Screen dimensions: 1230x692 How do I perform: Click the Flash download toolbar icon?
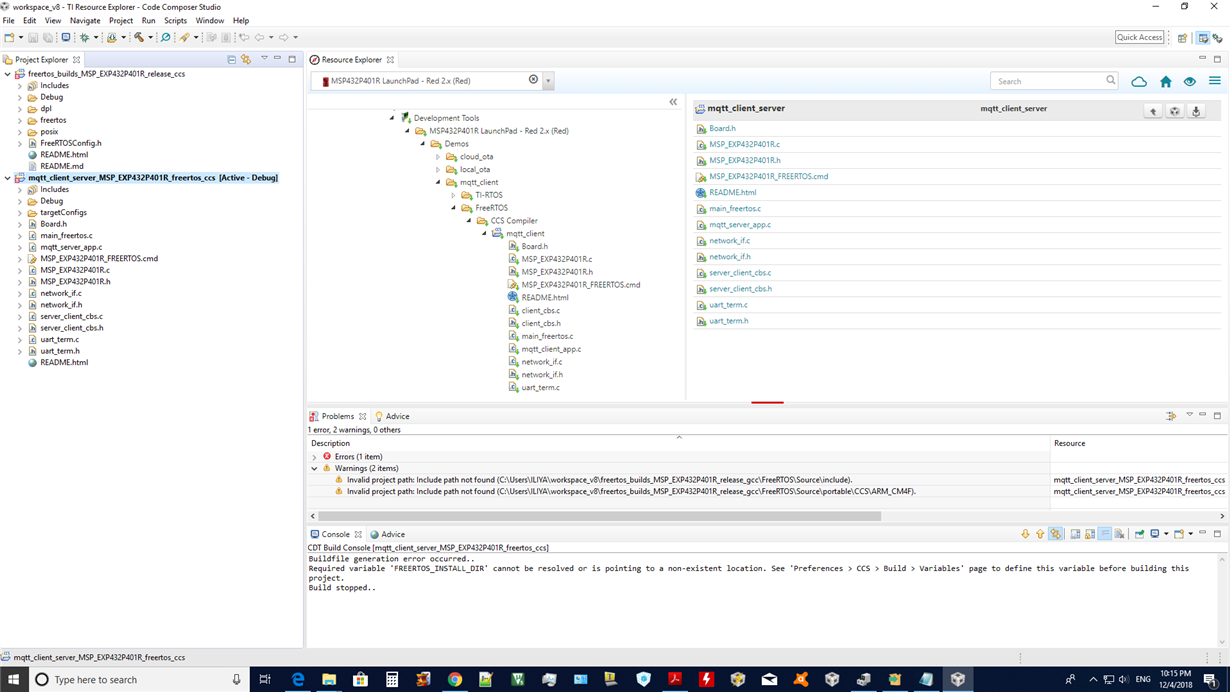click(x=111, y=37)
